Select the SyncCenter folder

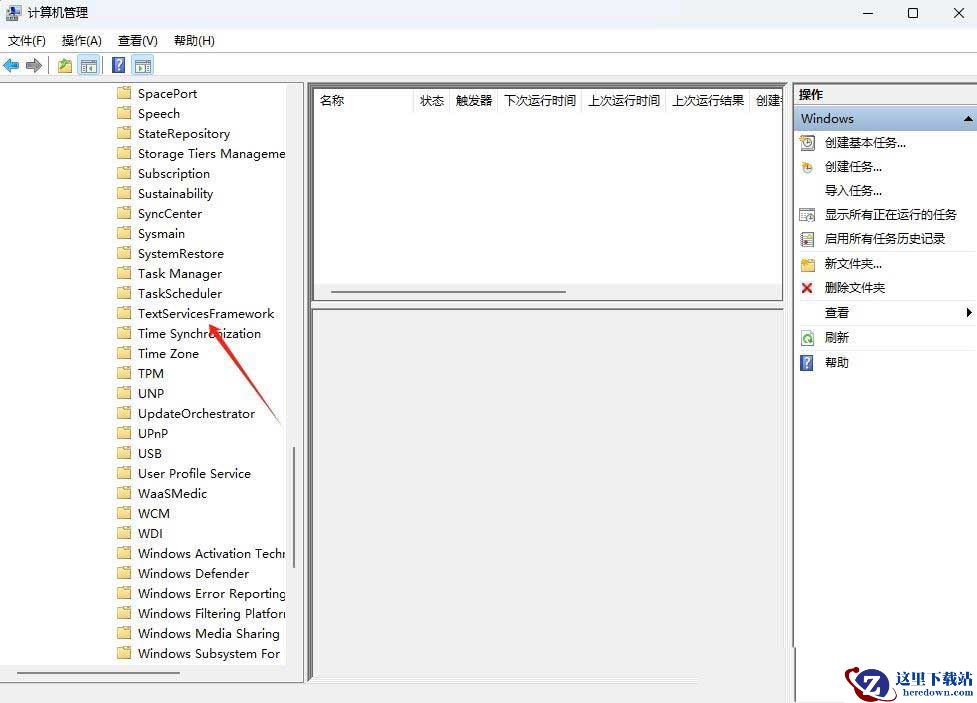[x=170, y=214]
